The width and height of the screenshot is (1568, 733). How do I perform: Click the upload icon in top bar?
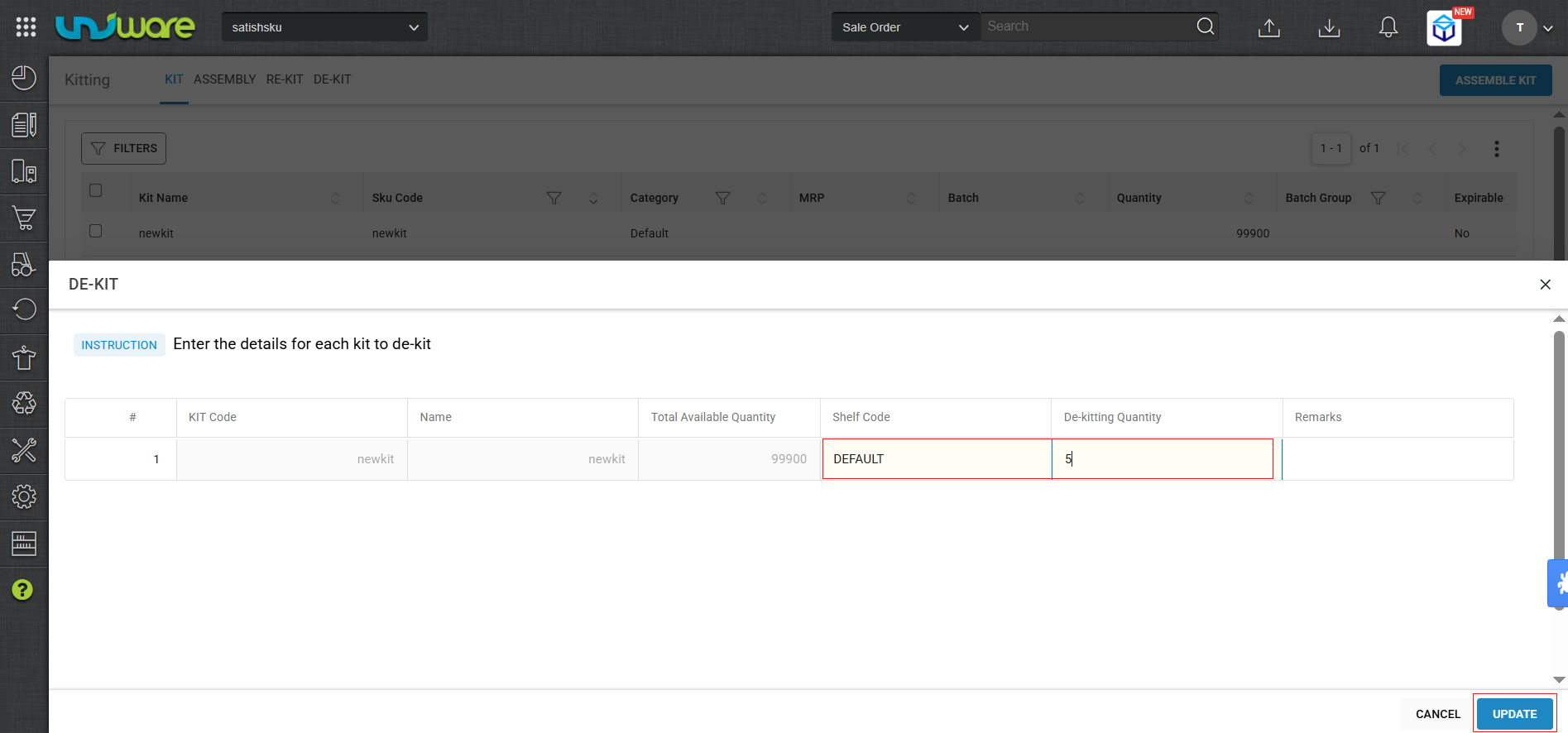tap(1269, 28)
